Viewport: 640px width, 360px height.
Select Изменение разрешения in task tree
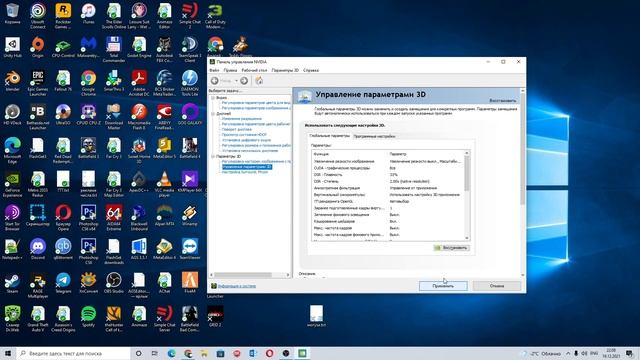[x=242, y=119]
